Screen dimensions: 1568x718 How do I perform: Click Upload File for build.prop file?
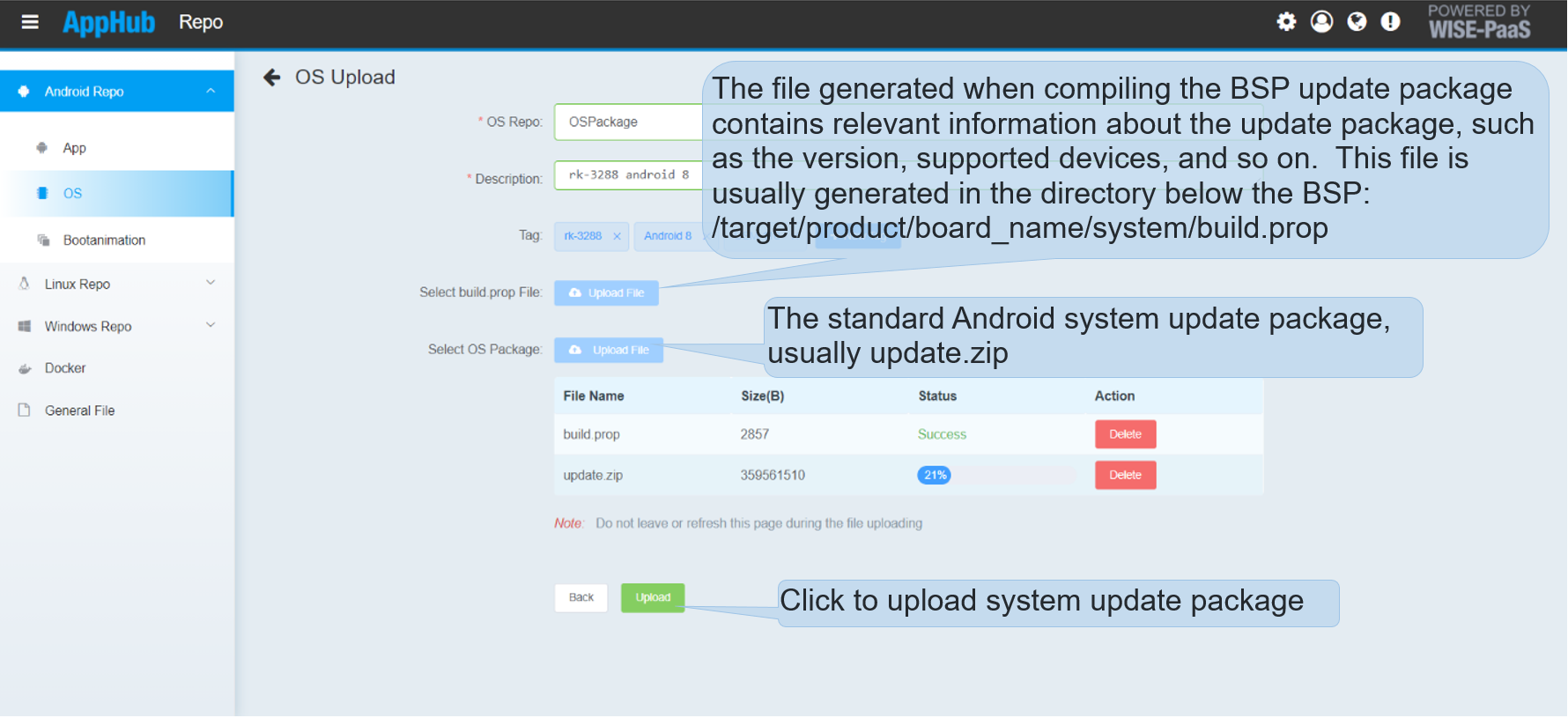pos(606,292)
